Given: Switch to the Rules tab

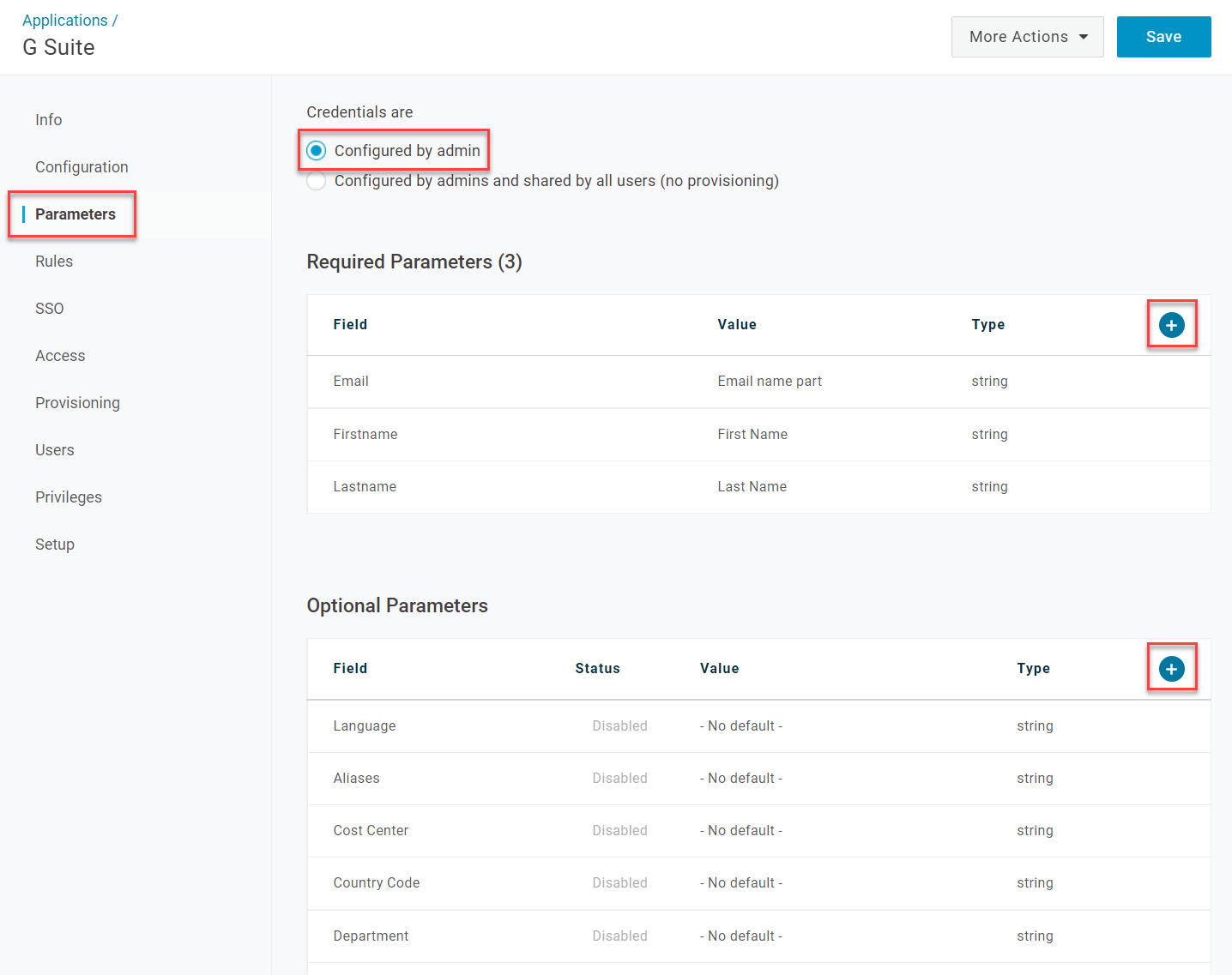Looking at the screenshot, I should click(54, 262).
